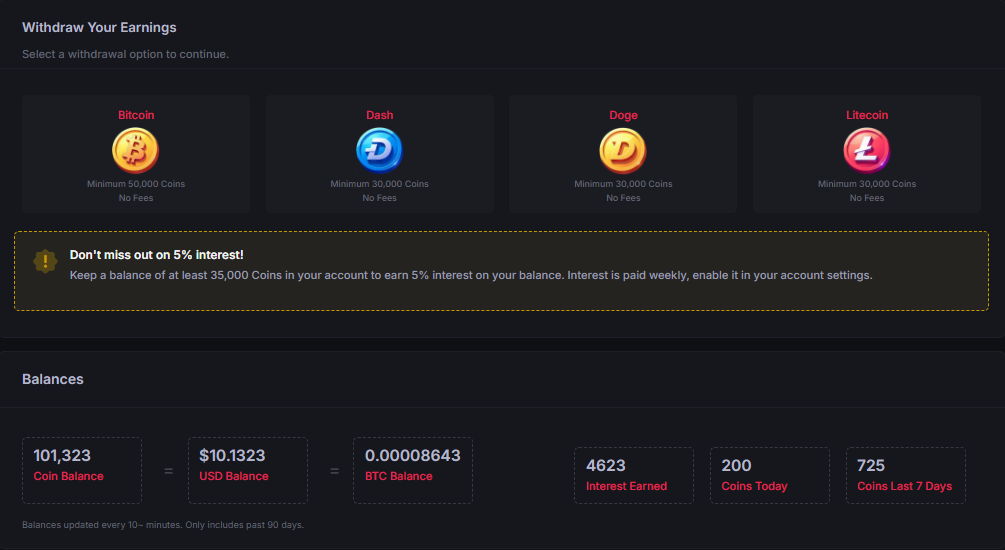
Task: Select the Doge coin icon
Action: [x=623, y=150]
